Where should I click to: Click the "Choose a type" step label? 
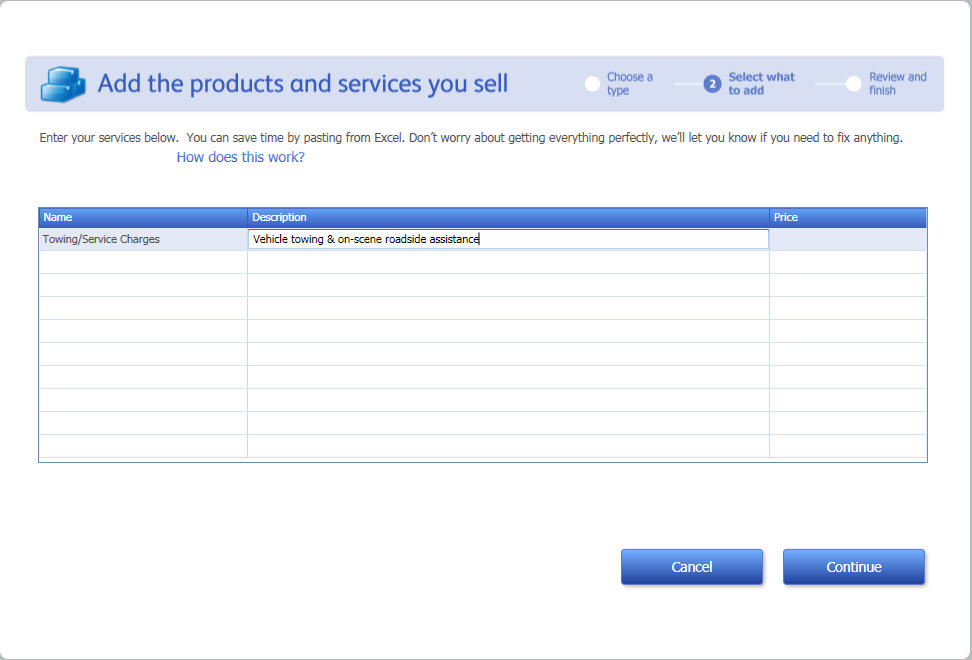tap(629, 84)
